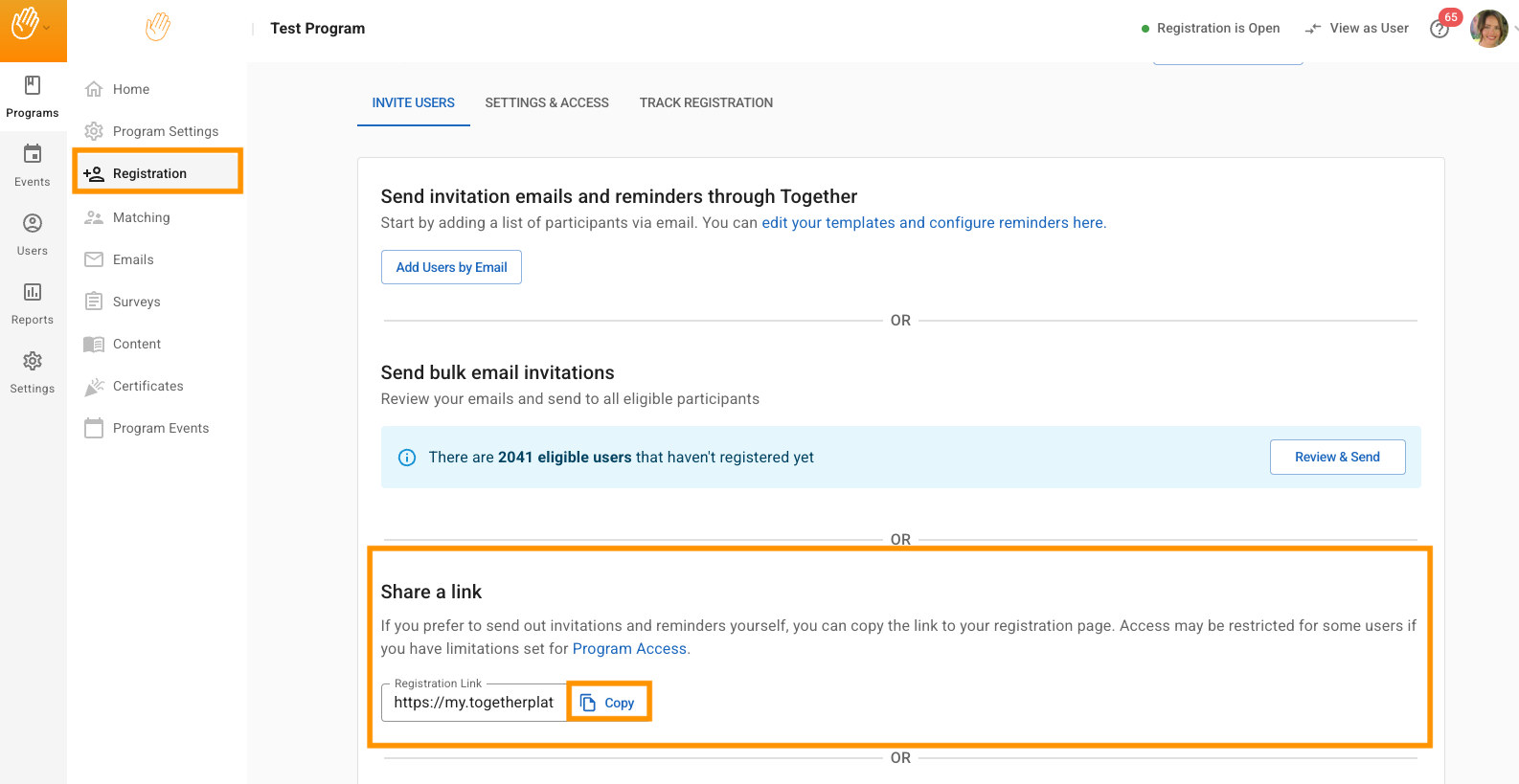Open the Program Access link
The width and height of the screenshot is (1519, 784).
point(629,649)
